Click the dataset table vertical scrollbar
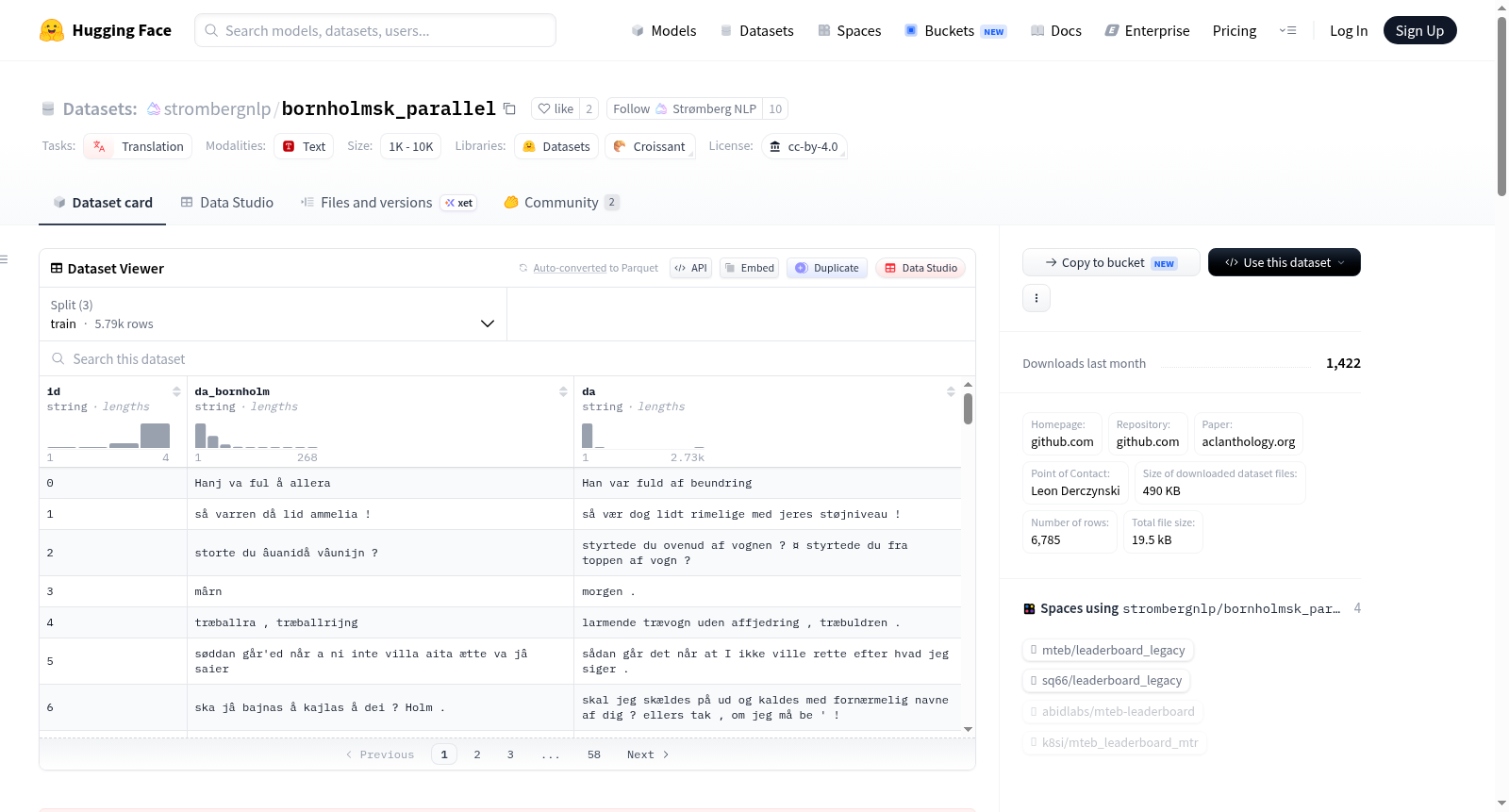The height and width of the screenshot is (812, 1509). click(x=968, y=409)
